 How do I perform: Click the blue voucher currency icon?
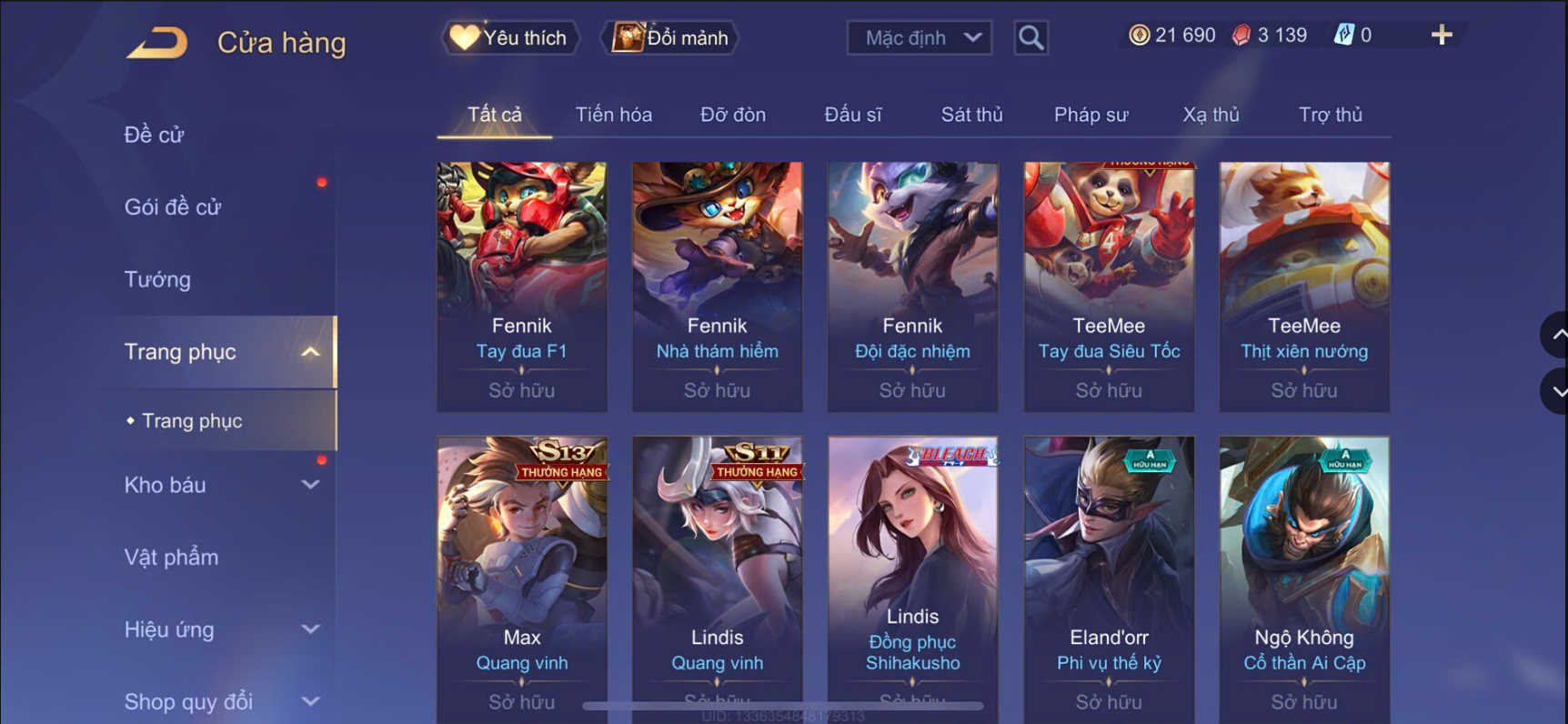tap(1343, 35)
